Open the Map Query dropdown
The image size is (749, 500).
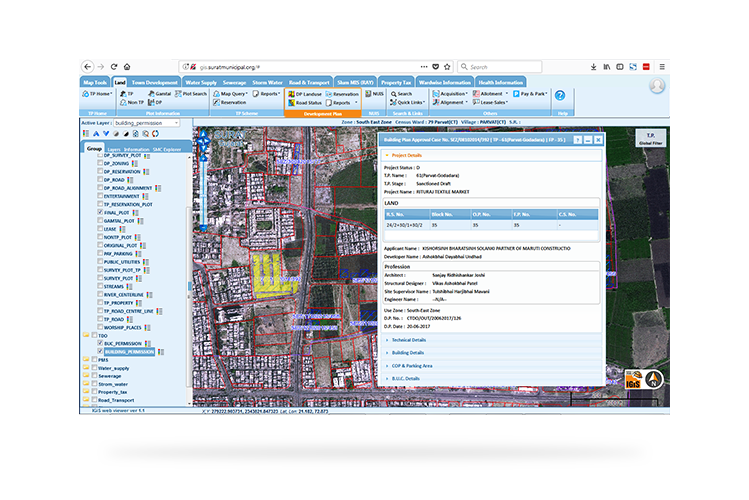click(230, 94)
